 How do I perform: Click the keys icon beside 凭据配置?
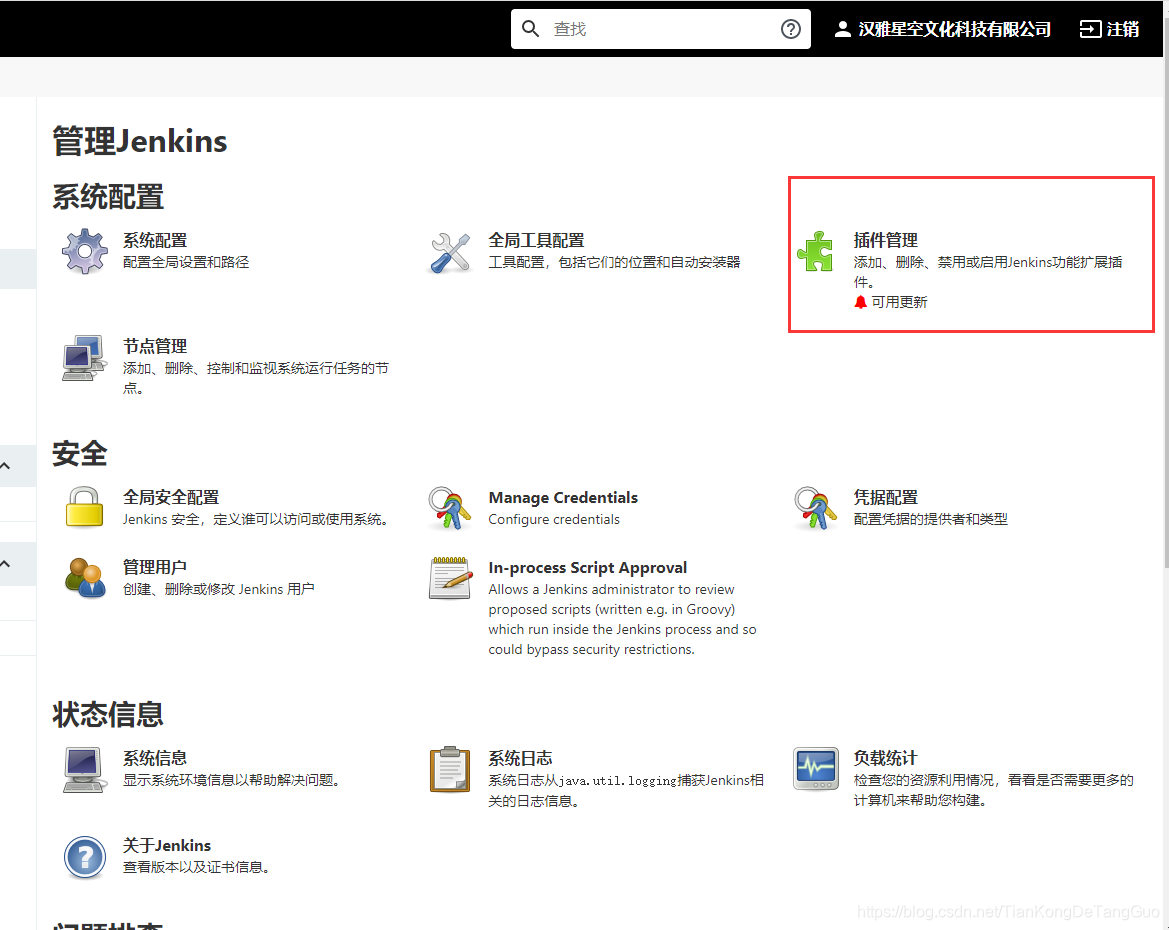[x=815, y=508]
